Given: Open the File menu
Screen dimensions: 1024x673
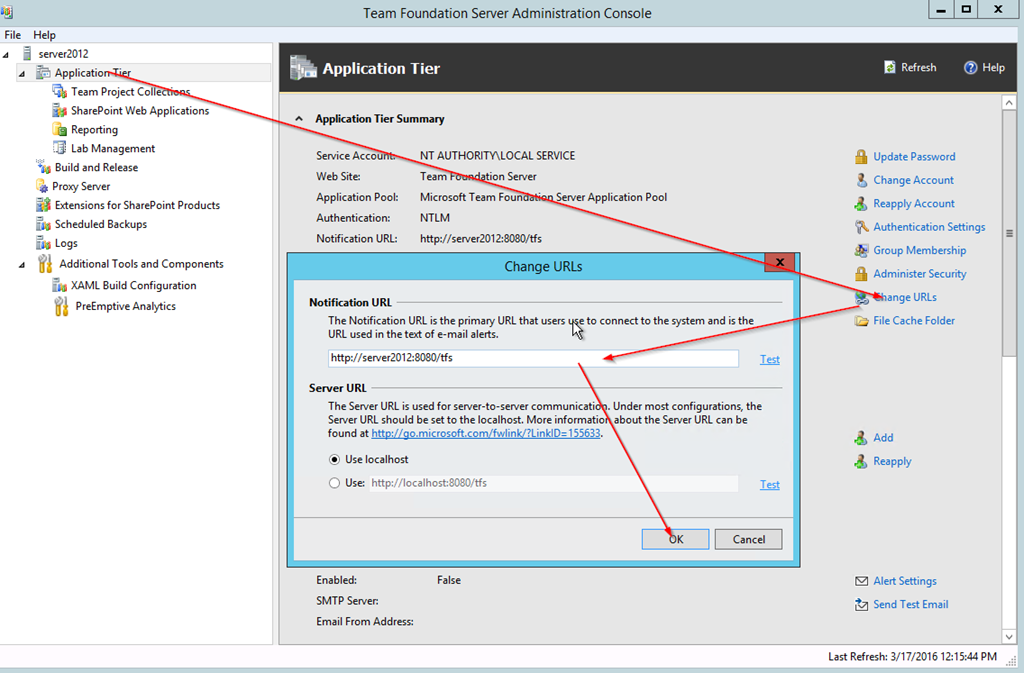Looking at the screenshot, I should coord(13,35).
